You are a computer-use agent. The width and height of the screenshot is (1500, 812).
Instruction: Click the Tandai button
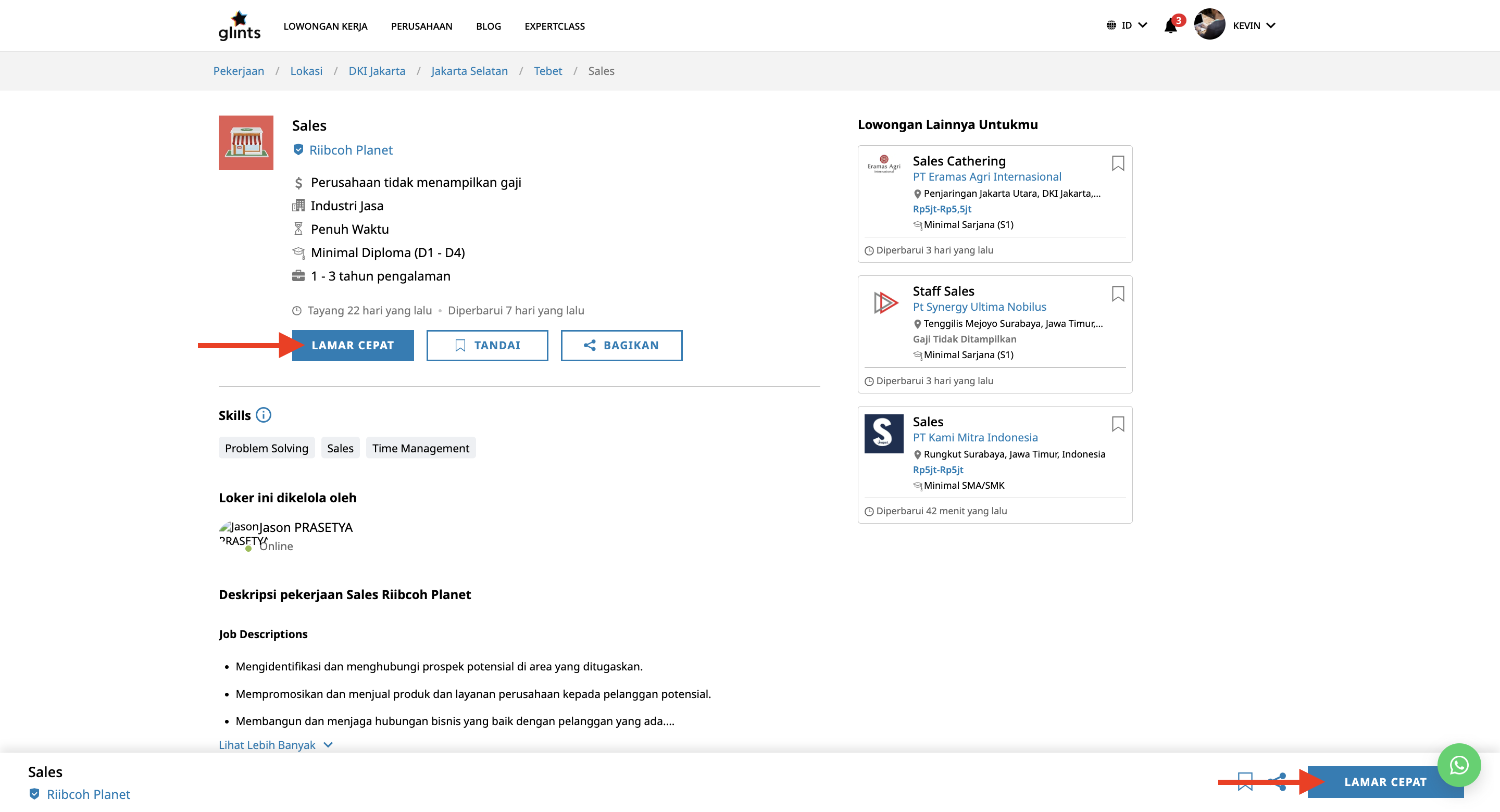pos(487,345)
